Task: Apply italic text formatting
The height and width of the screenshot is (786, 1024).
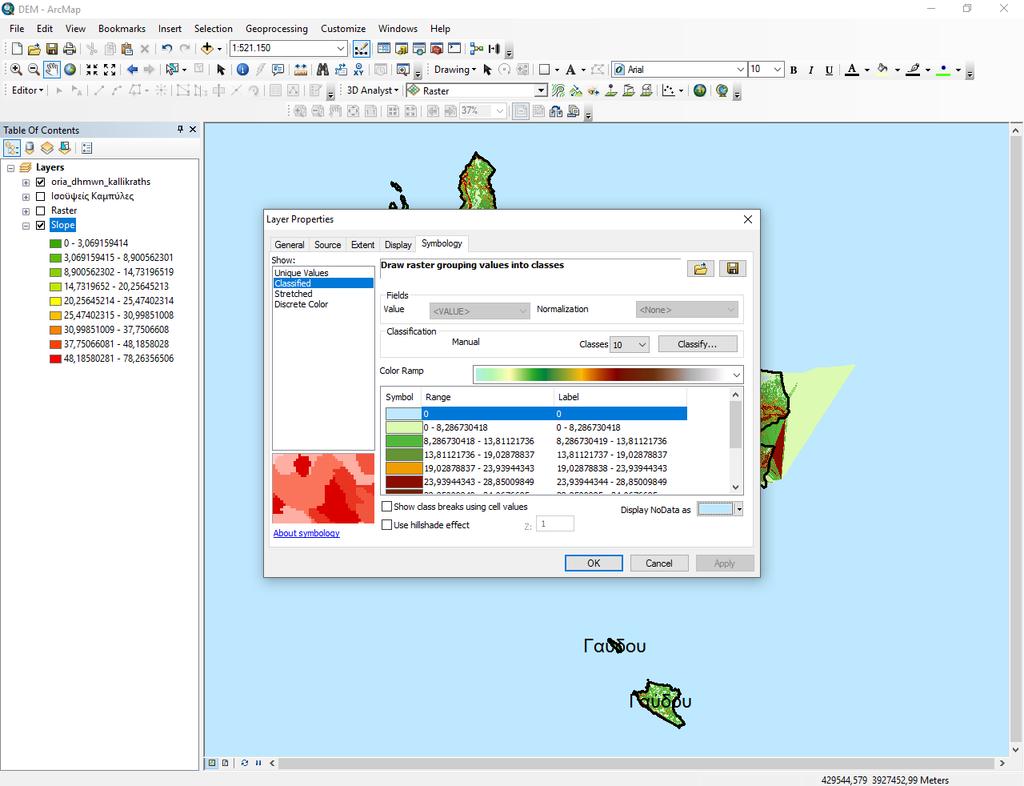Action: pyautogui.click(x=811, y=70)
